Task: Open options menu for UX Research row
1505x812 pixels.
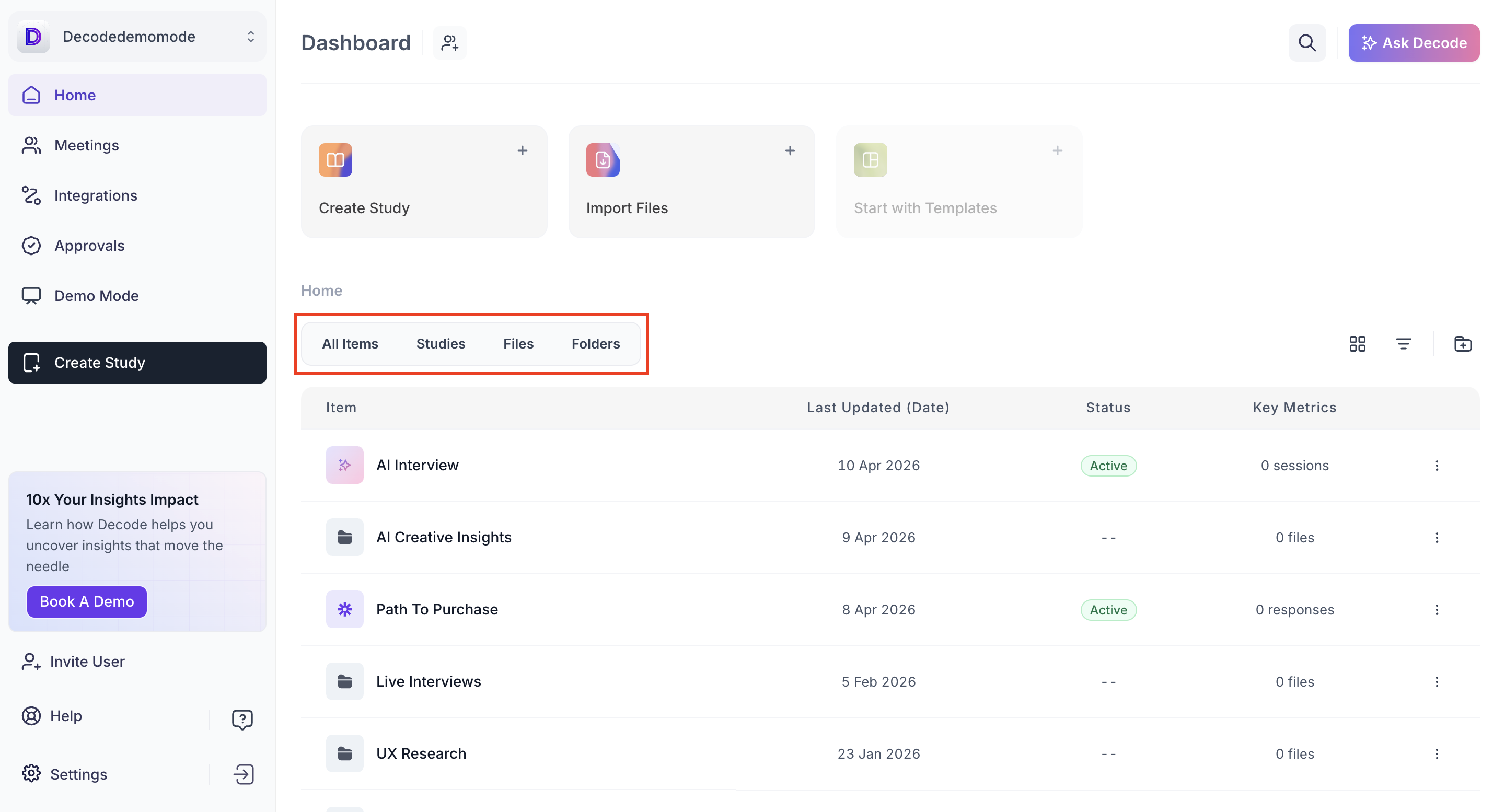Action: click(x=1437, y=753)
